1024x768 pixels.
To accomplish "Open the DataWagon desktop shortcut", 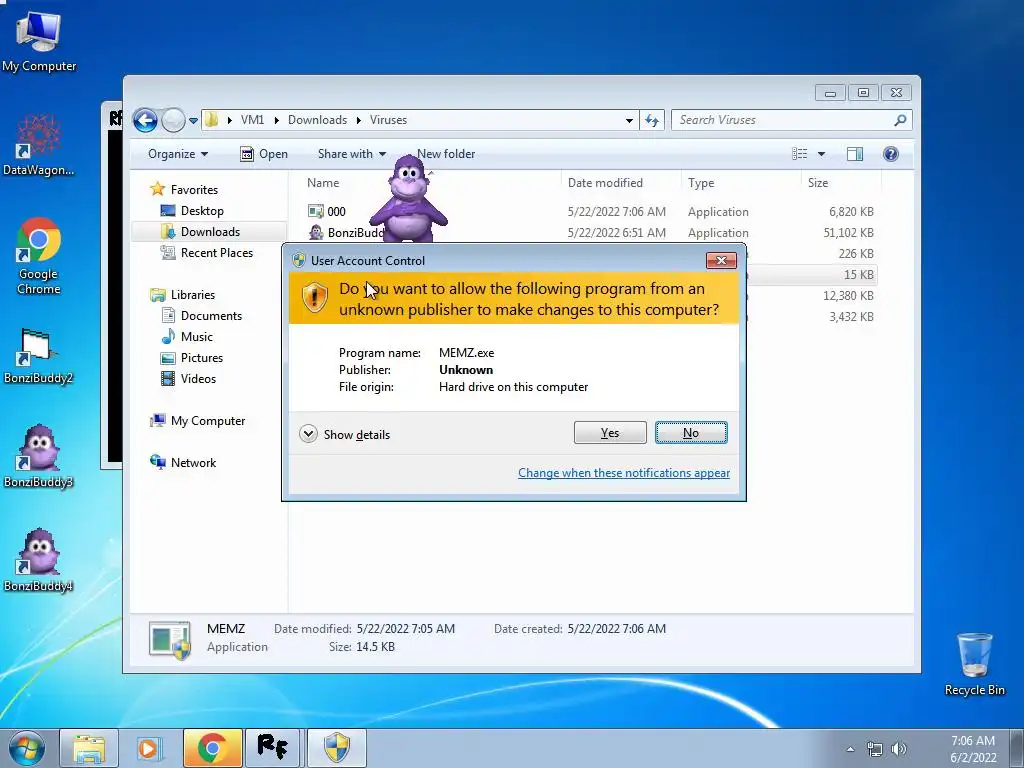I will (39, 145).
